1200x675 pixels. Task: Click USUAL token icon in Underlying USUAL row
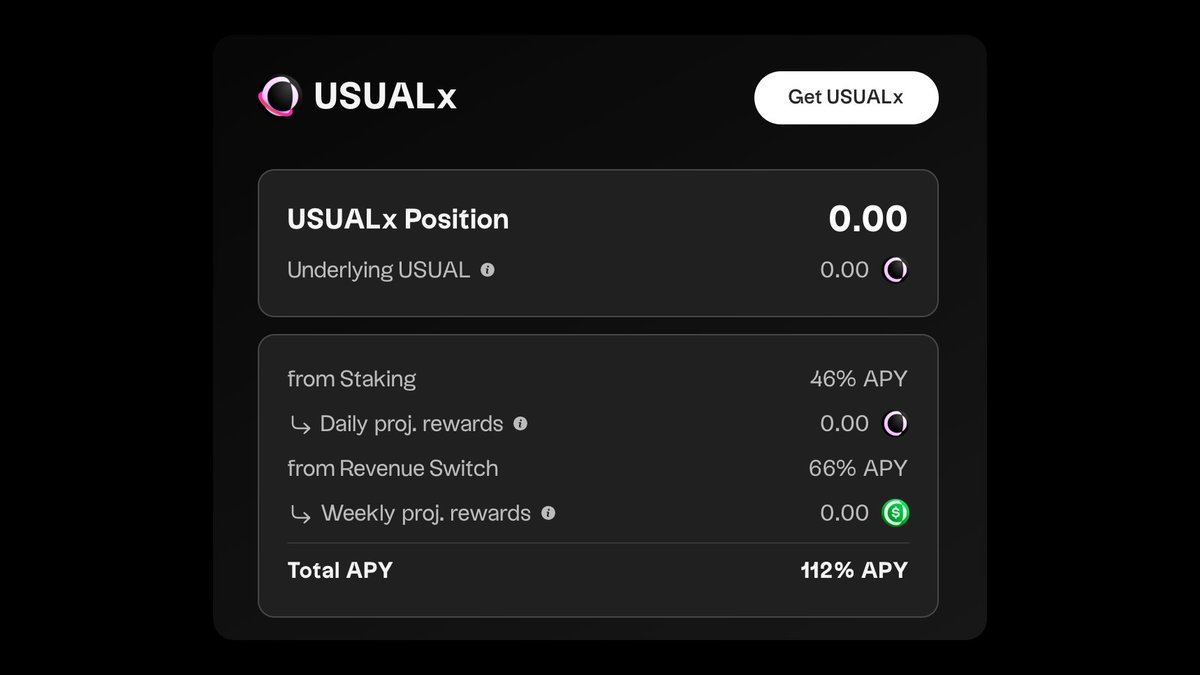tap(895, 270)
